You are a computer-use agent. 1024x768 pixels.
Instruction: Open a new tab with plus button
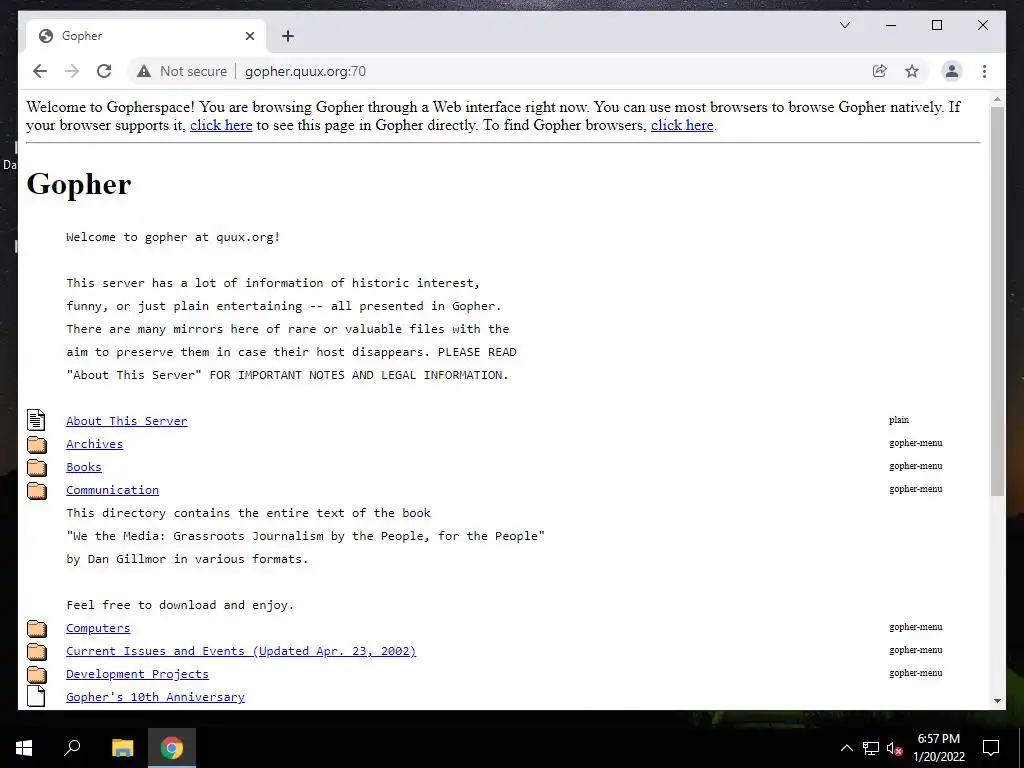288,36
